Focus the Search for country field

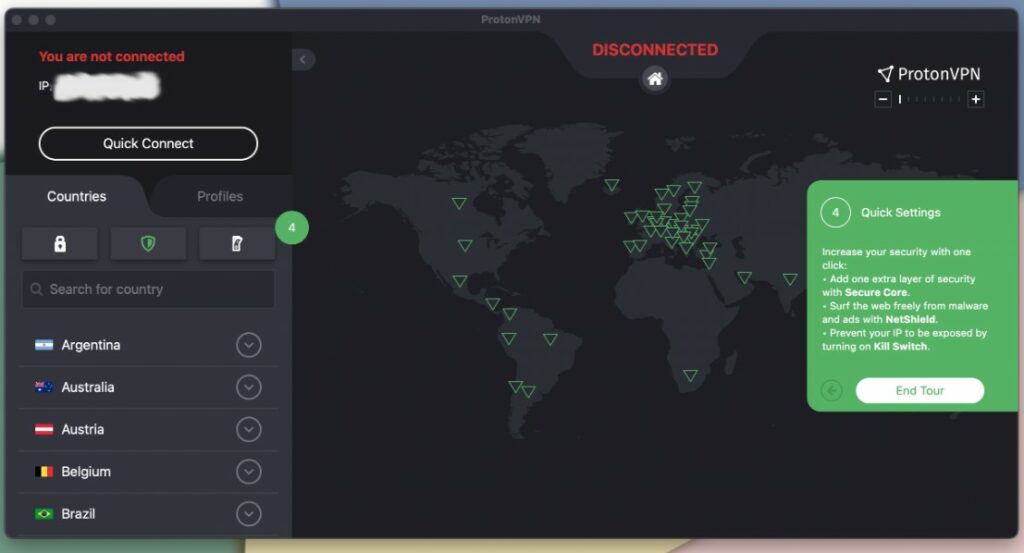pyautogui.click(x=148, y=289)
